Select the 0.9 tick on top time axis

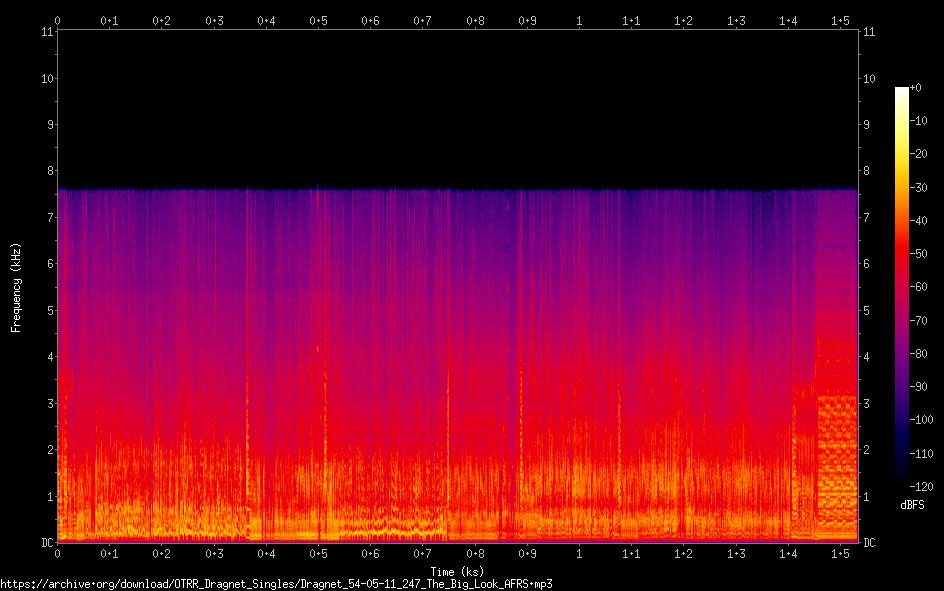point(527,20)
